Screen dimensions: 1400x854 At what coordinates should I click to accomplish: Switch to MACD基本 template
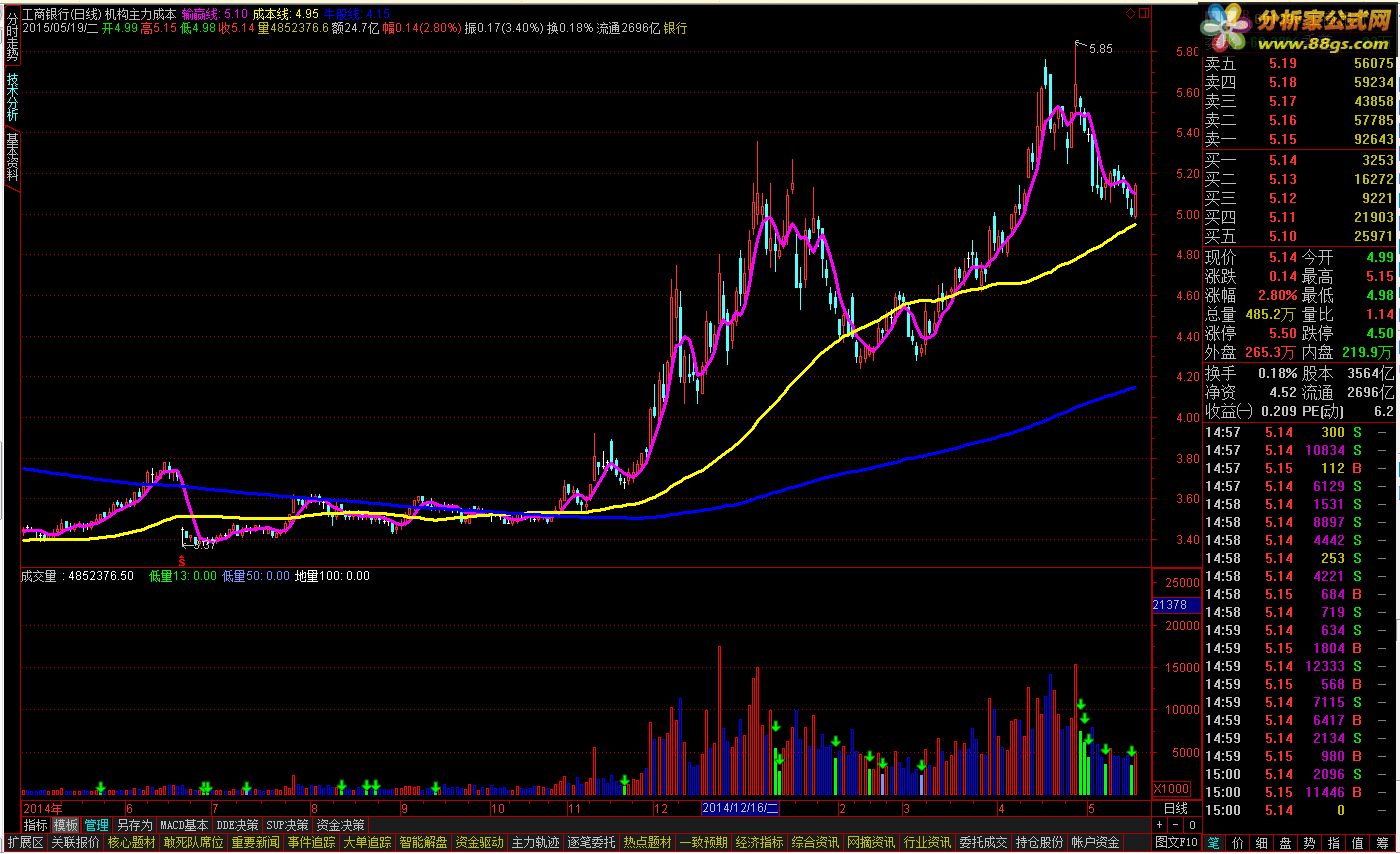click(x=184, y=825)
